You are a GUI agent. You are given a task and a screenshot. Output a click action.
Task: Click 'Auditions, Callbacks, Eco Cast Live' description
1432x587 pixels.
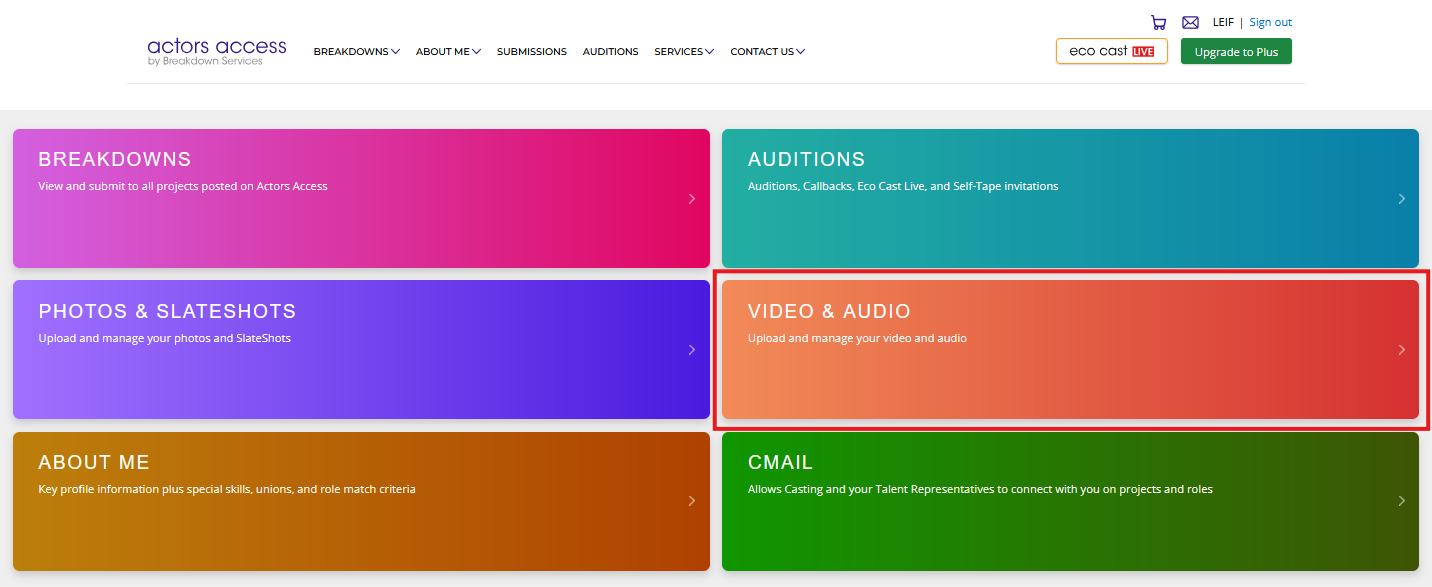pos(903,186)
